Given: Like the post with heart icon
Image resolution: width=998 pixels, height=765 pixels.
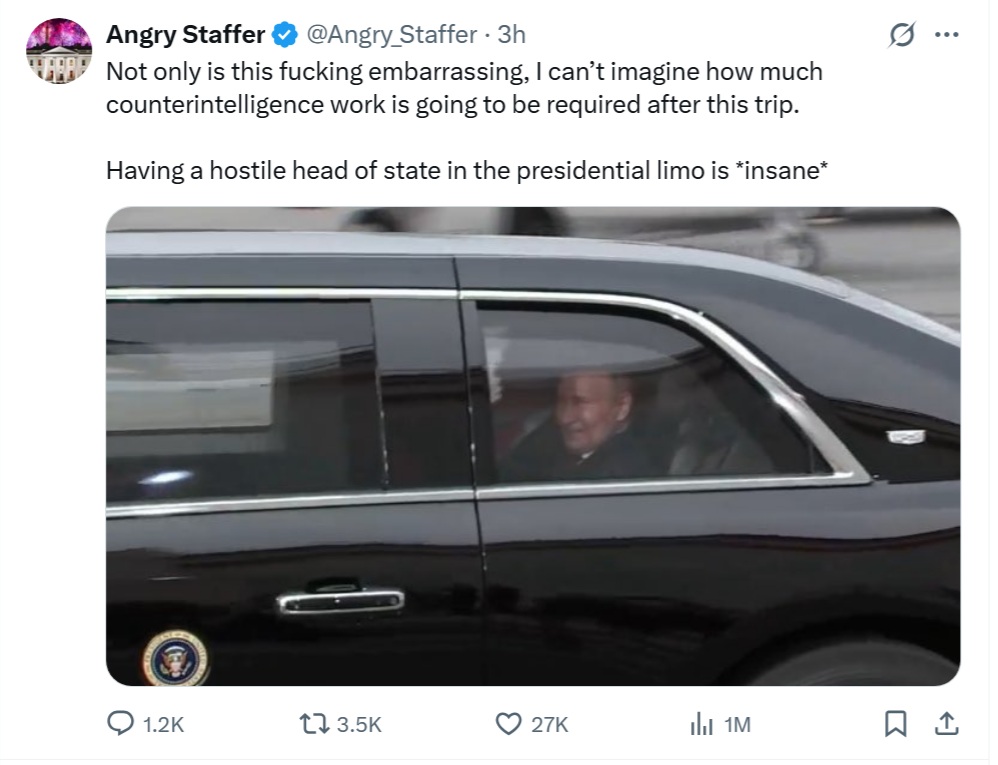Looking at the screenshot, I should pyautogui.click(x=509, y=724).
